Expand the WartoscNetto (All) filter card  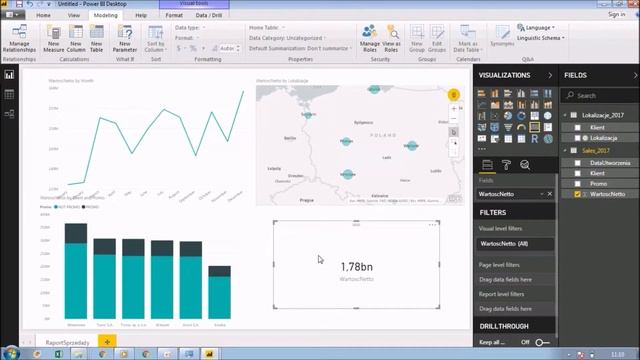515,244
